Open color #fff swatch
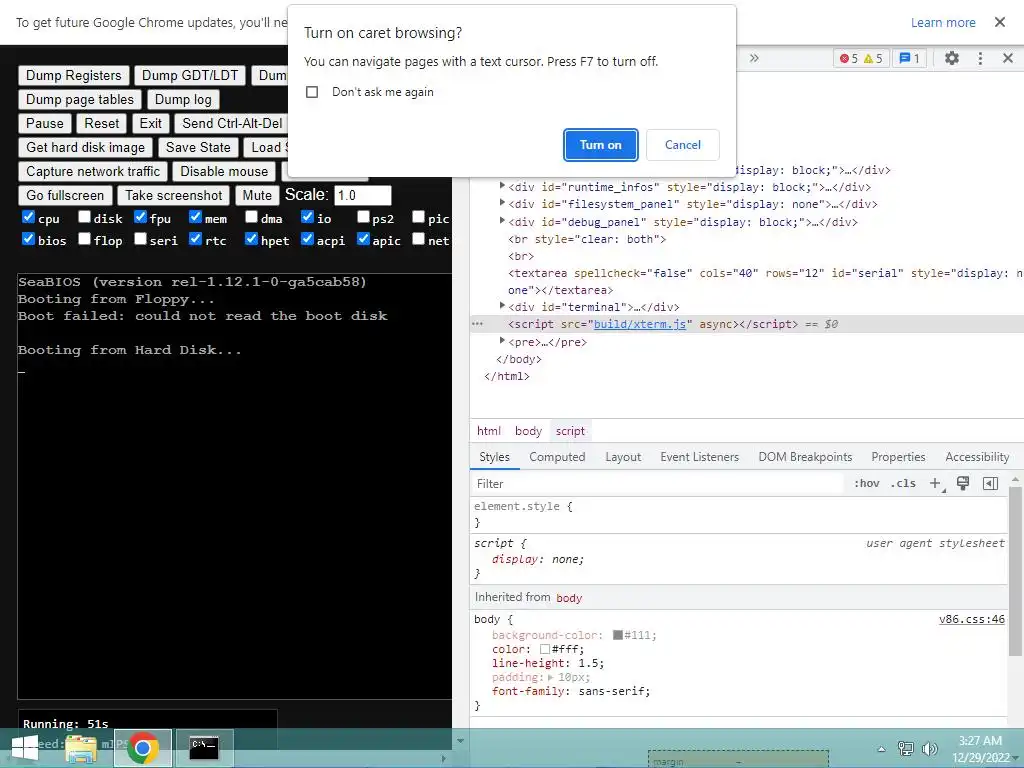 tap(545, 649)
